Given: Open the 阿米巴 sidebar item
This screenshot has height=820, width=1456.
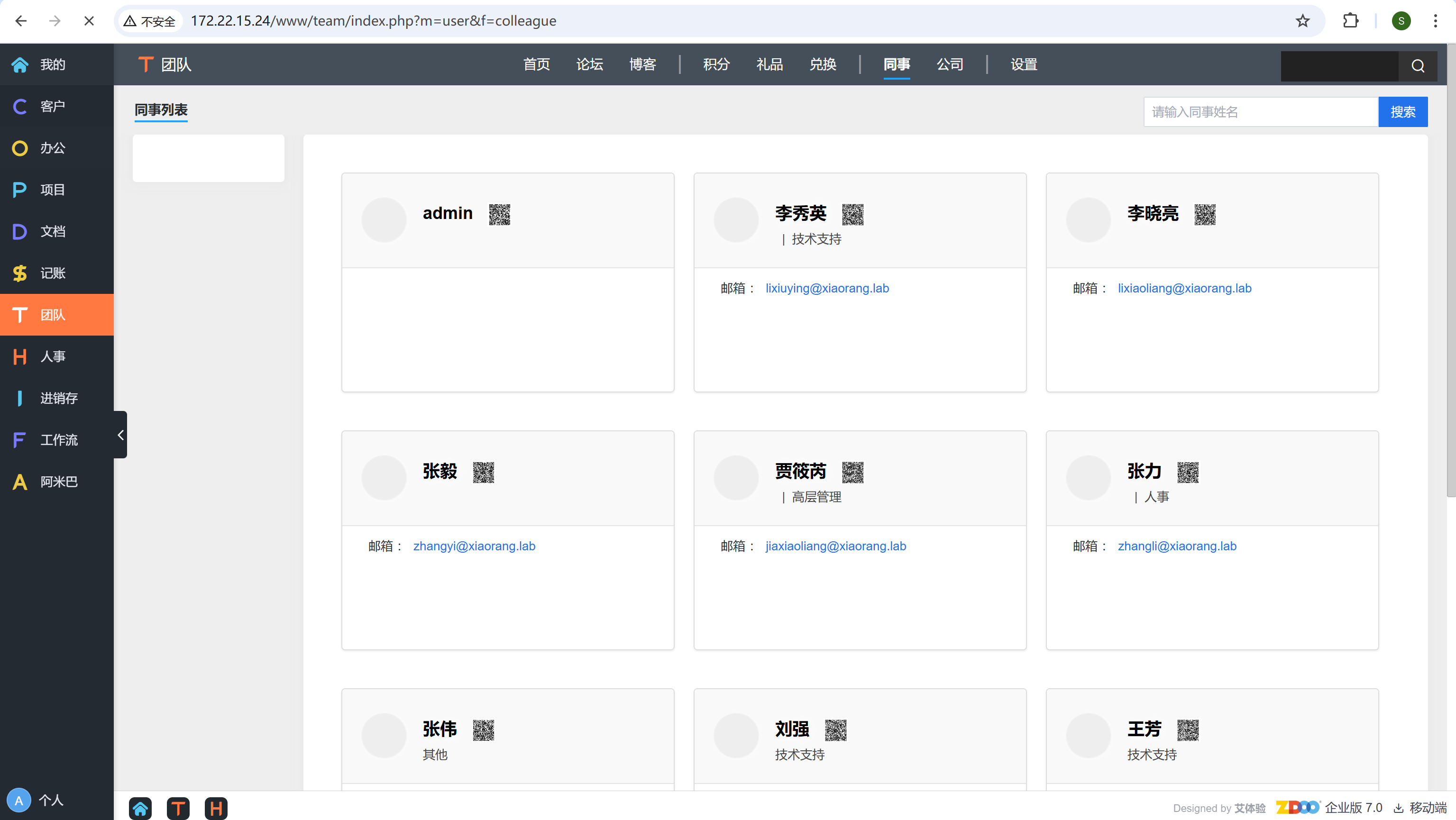Looking at the screenshot, I should (56, 482).
